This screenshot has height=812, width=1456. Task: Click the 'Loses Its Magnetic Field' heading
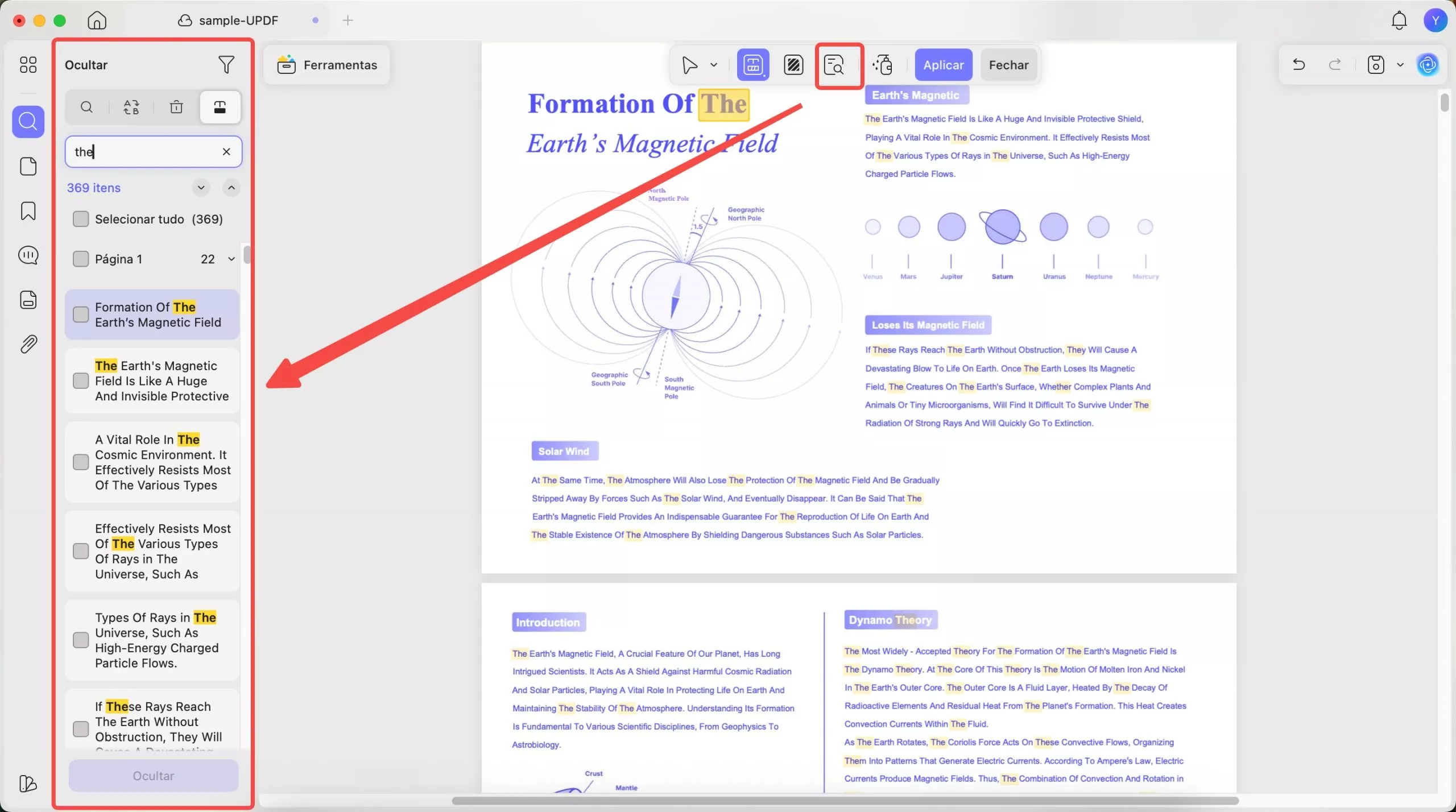[x=928, y=325]
